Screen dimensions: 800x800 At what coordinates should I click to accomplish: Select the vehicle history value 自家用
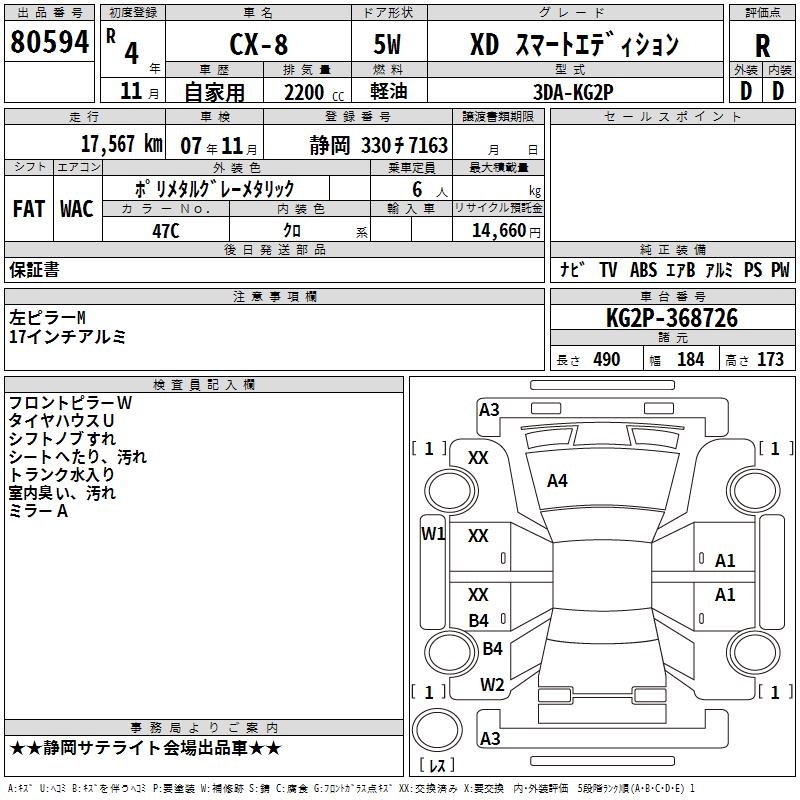click(214, 92)
